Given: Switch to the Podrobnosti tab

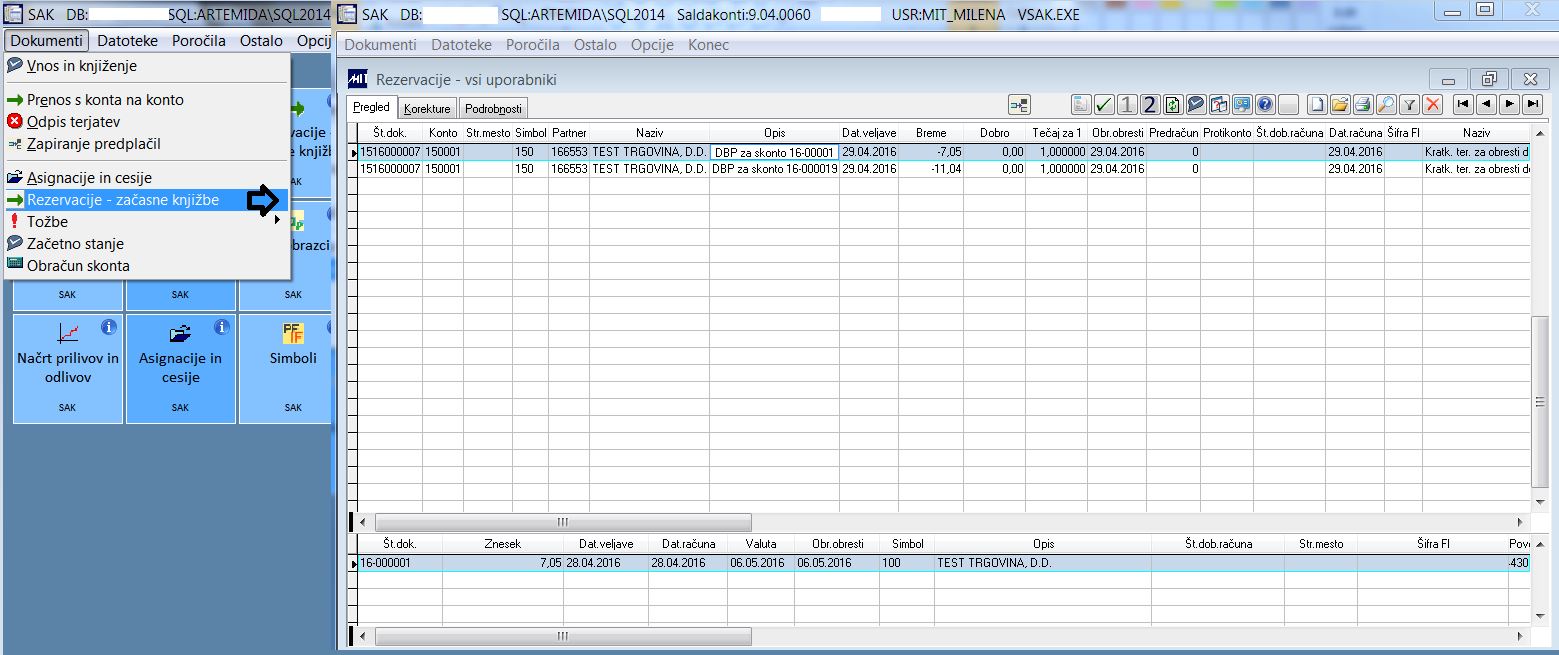Looking at the screenshot, I should coord(492,108).
